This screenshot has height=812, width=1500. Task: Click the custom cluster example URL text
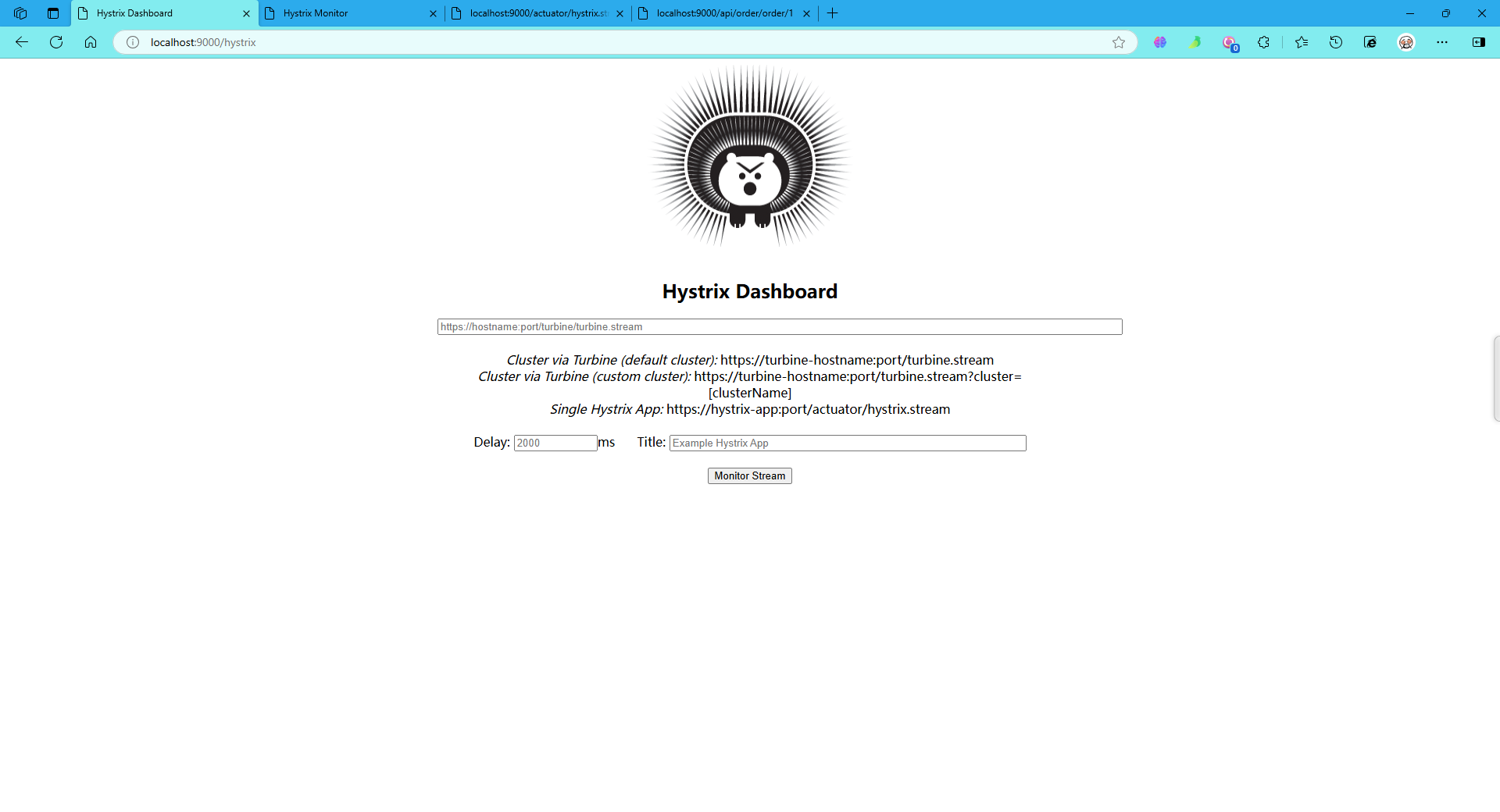858,384
